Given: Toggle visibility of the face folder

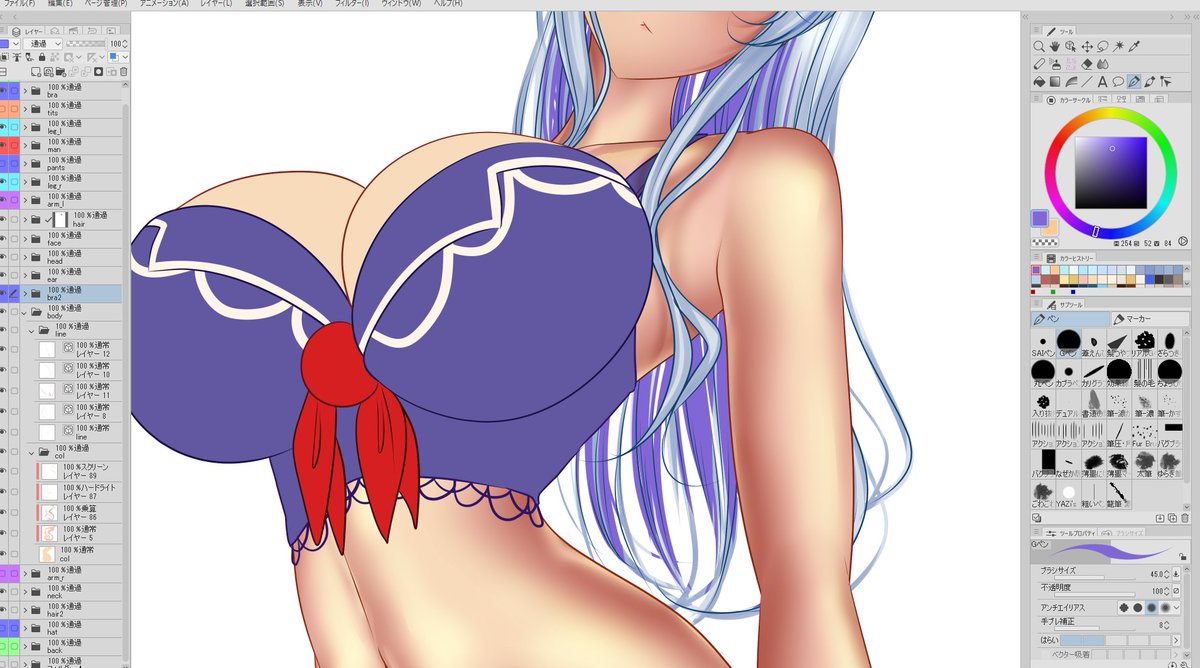Looking at the screenshot, I should [4, 238].
